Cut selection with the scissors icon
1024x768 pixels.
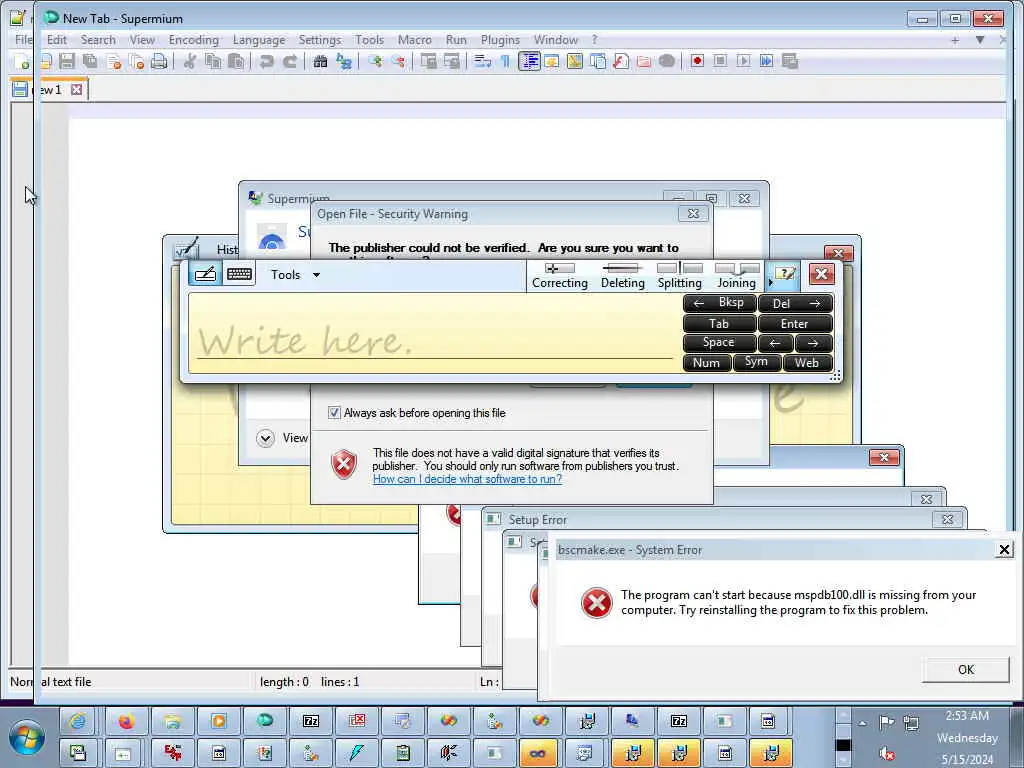click(190, 61)
